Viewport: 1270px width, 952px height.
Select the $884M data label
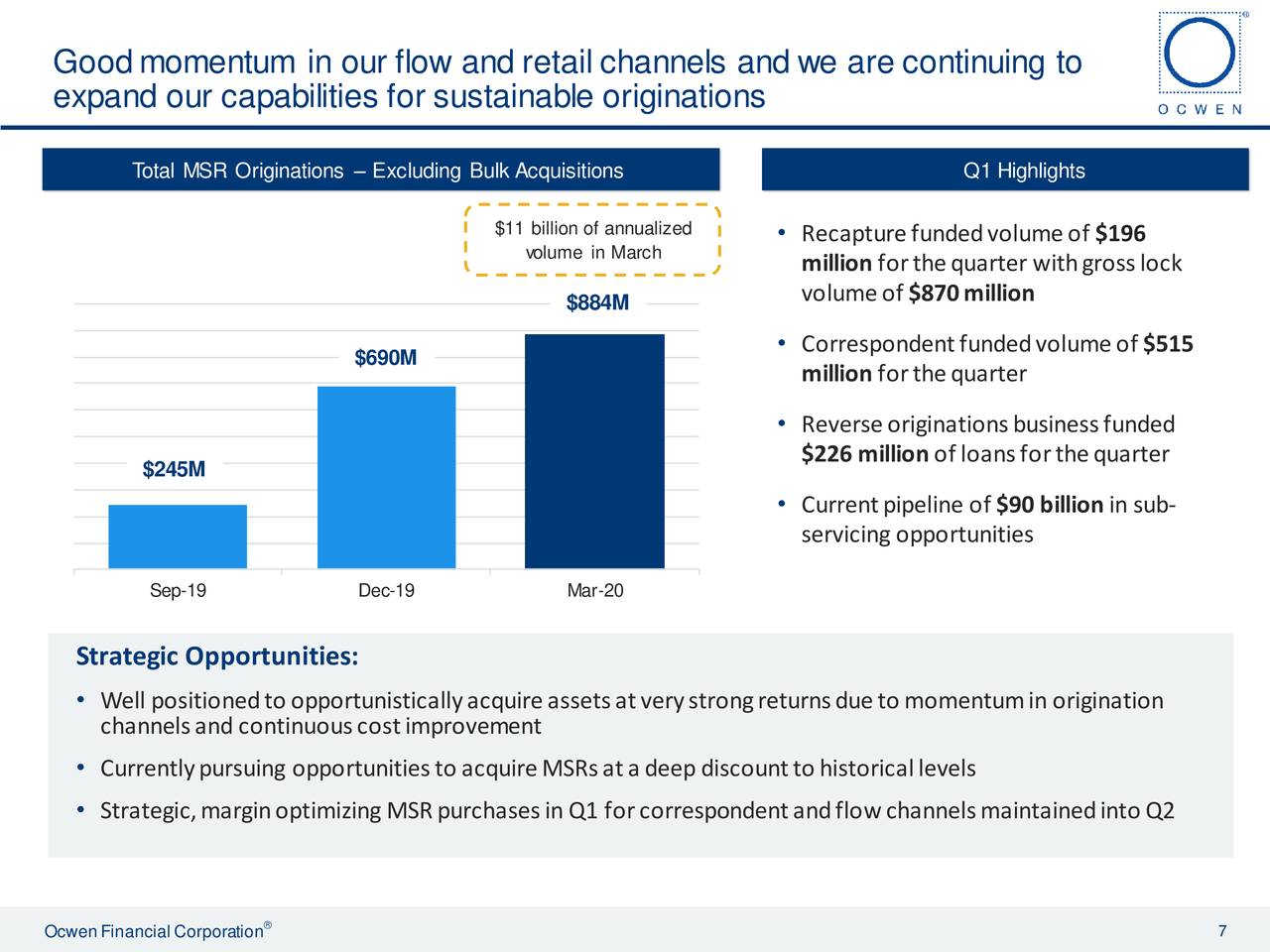click(x=597, y=302)
